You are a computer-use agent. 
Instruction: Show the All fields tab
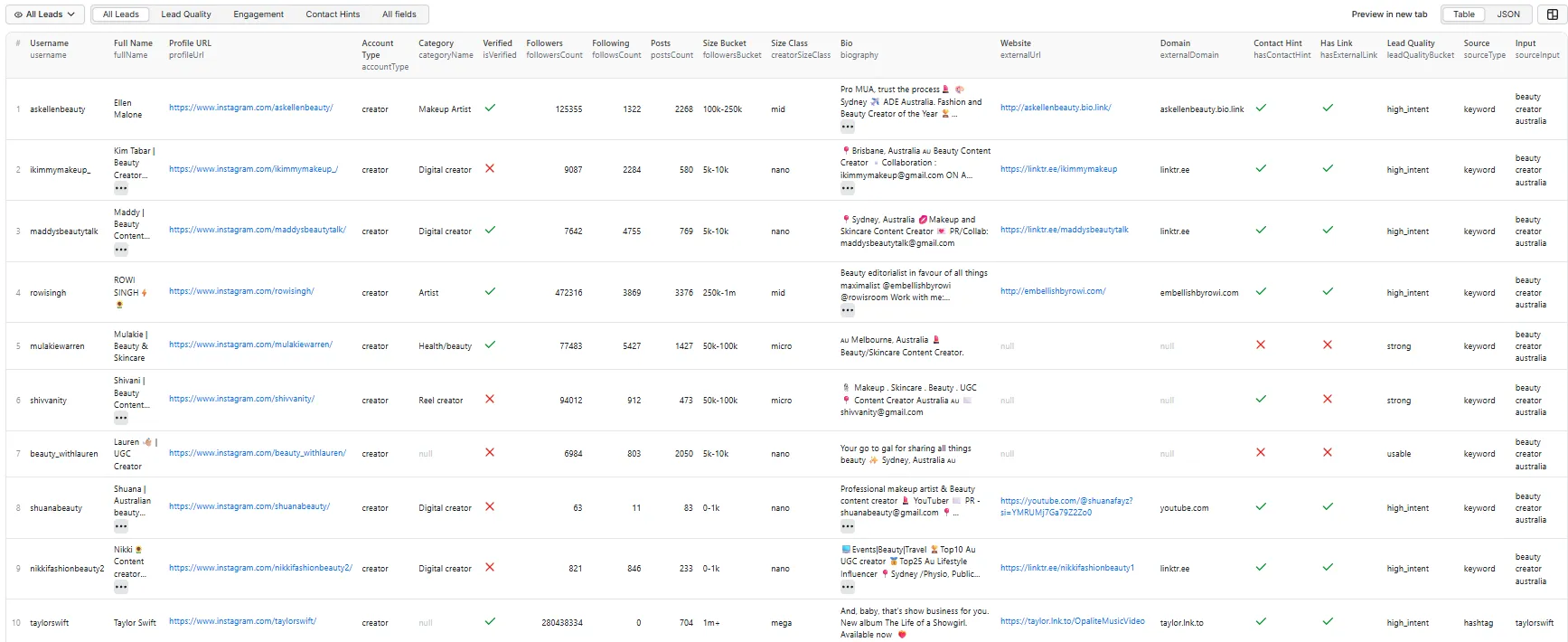399,14
